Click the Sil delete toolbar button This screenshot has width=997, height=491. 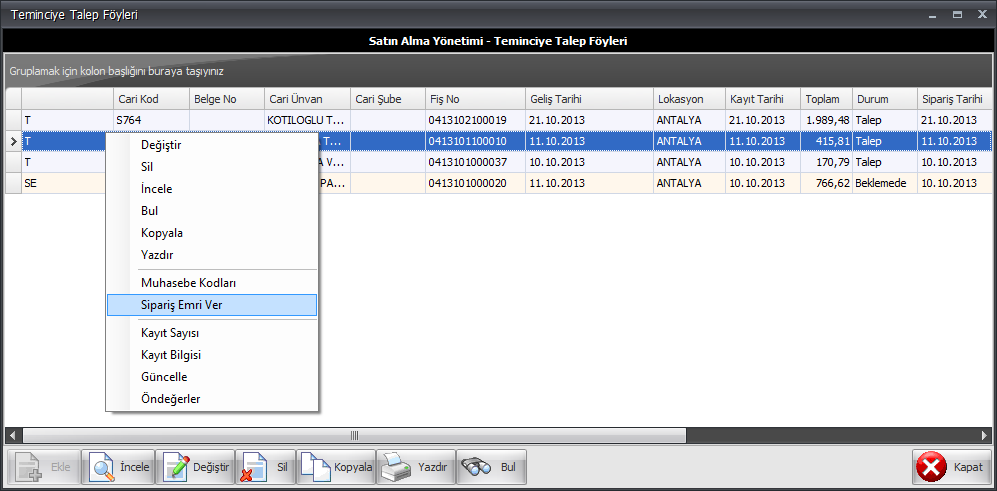[265, 467]
